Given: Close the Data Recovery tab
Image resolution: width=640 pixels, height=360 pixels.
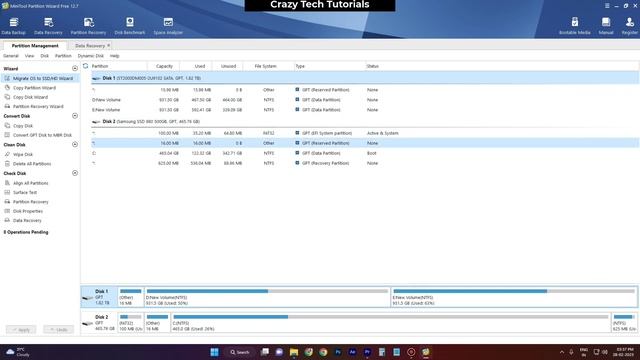Looking at the screenshot, I should pos(109,45).
